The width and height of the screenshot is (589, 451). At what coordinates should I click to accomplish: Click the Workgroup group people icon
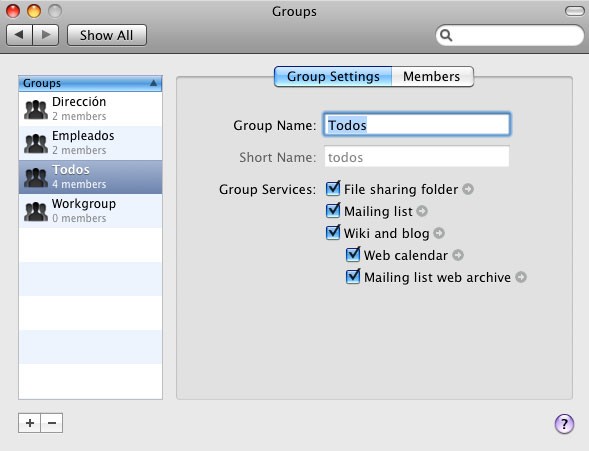(x=36, y=211)
